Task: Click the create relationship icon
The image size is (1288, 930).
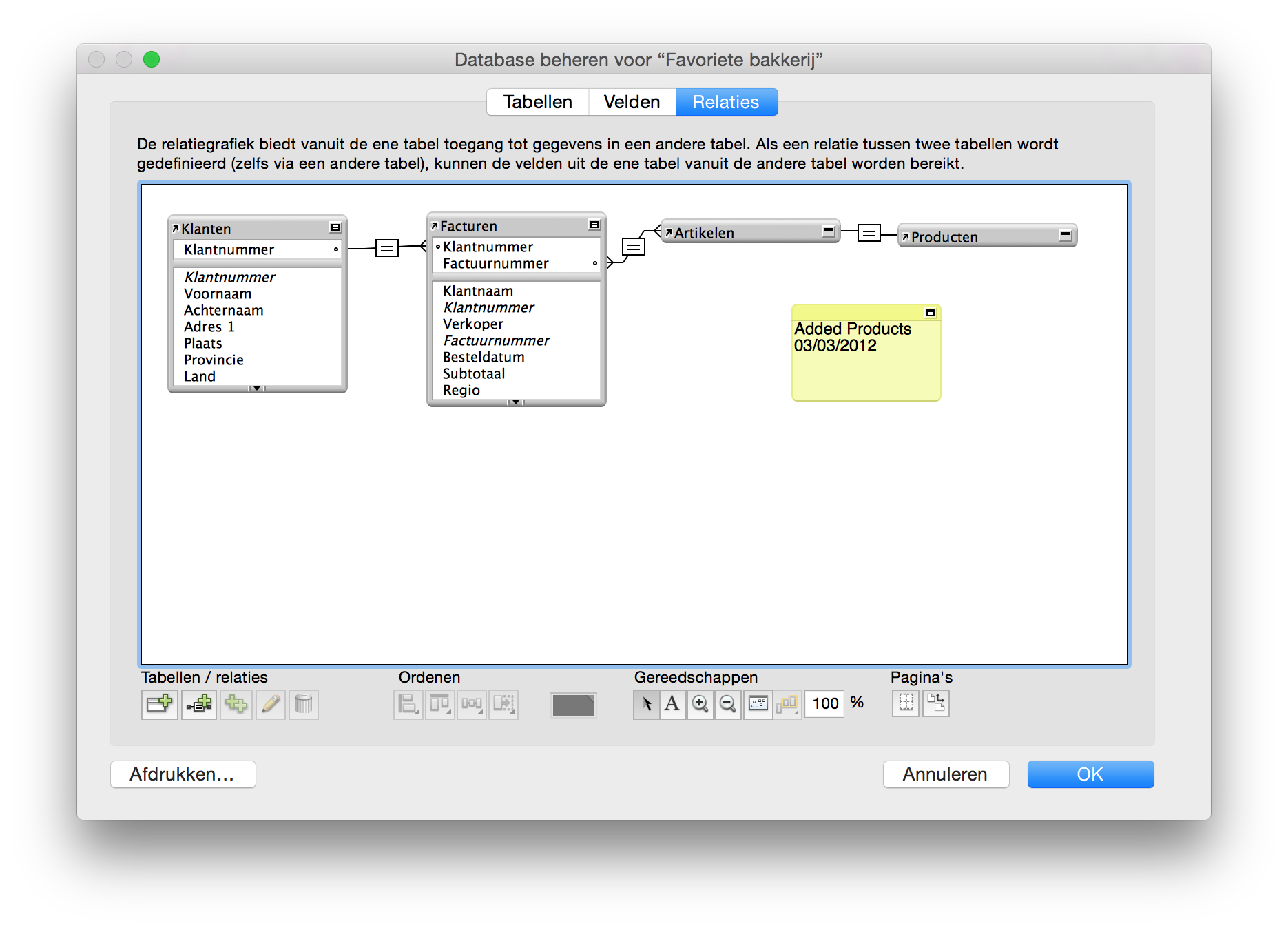Action: (x=199, y=704)
